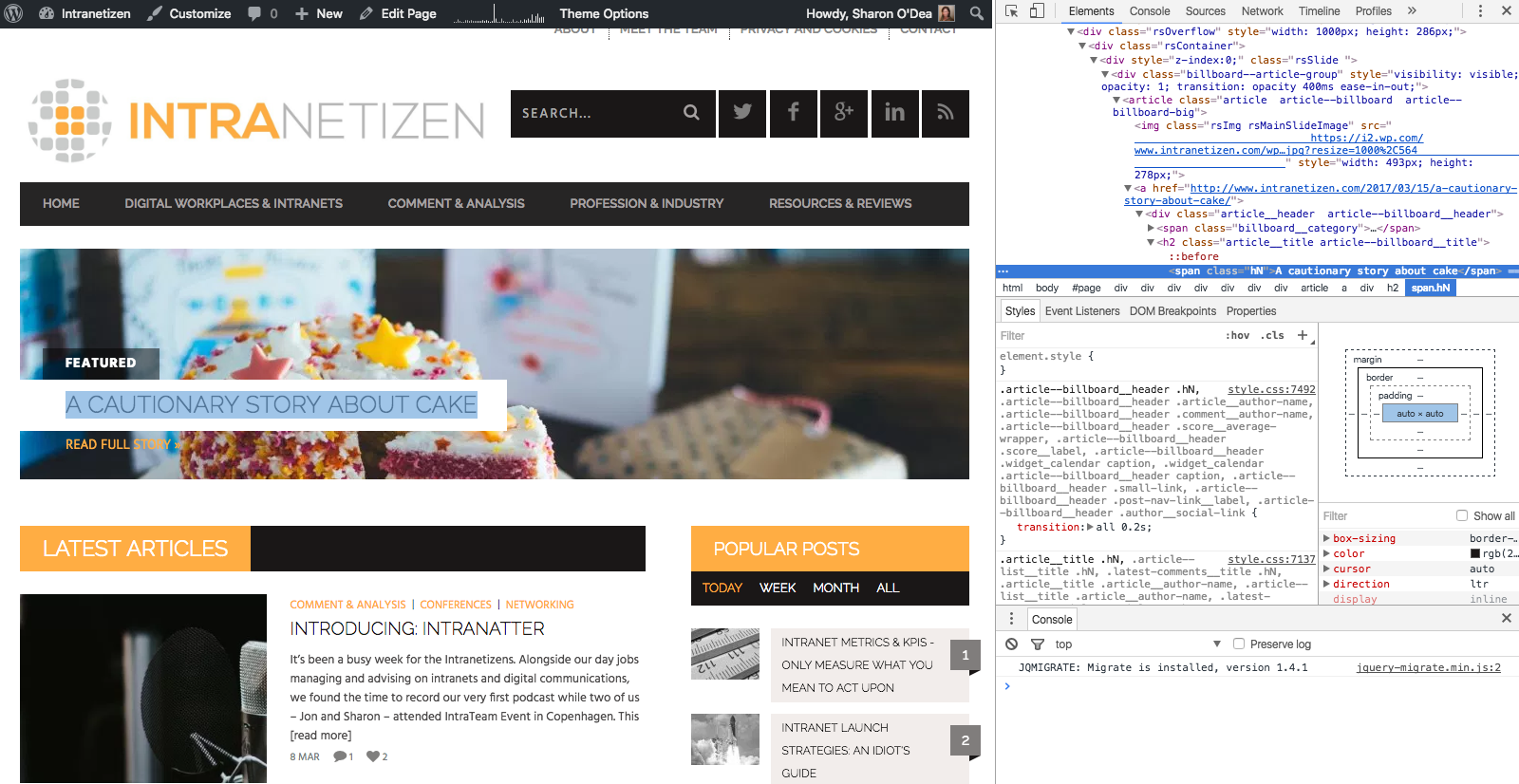Click the magnifier icon in the site search box
The width and height of the screenshot is (1519, 784).
(691, 113)
